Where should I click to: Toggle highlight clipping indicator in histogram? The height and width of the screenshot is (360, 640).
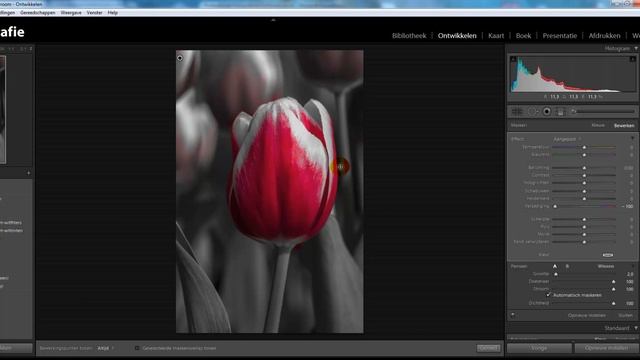632,59
